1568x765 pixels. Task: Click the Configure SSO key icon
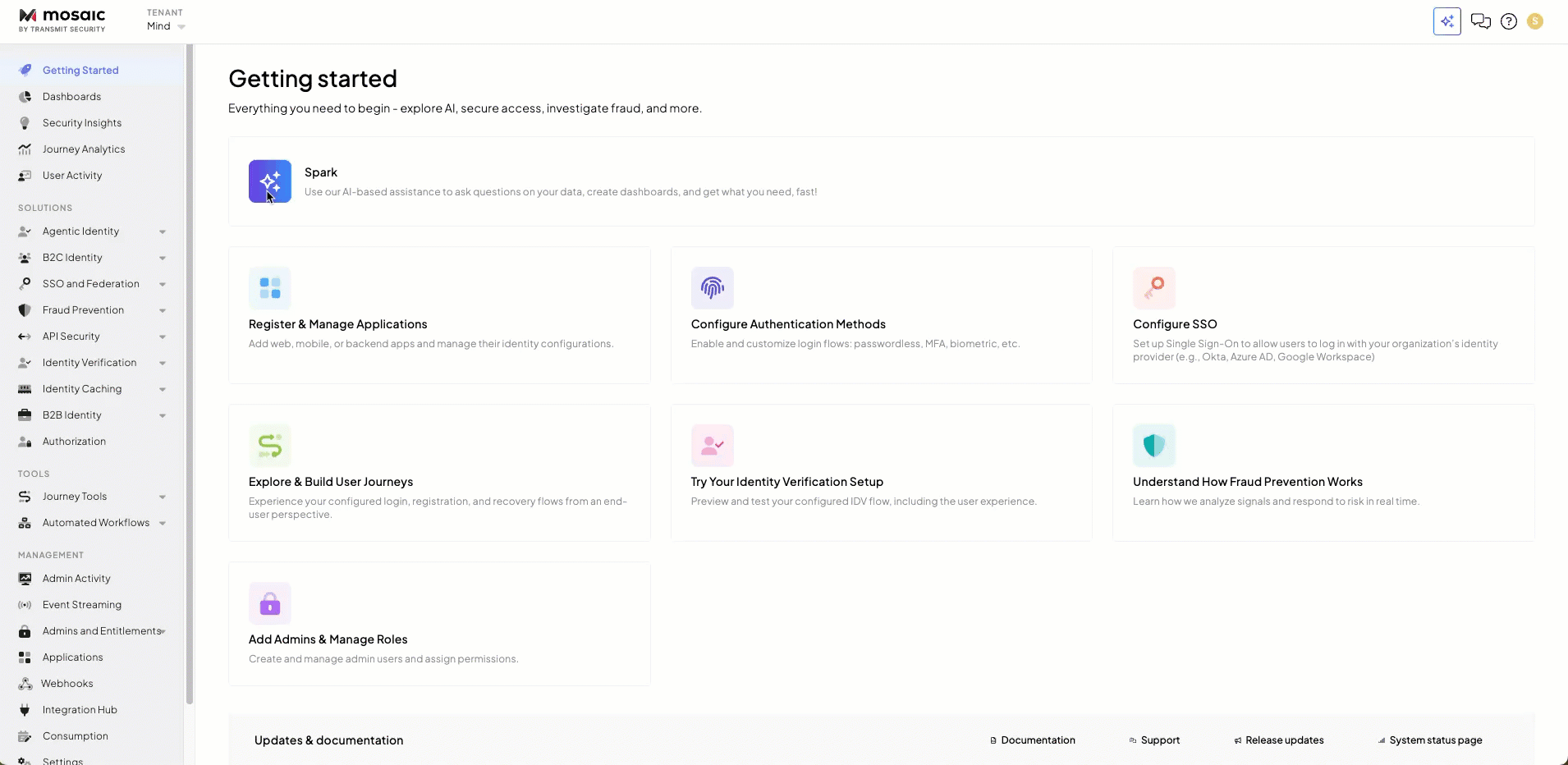tap(1153, 288)
